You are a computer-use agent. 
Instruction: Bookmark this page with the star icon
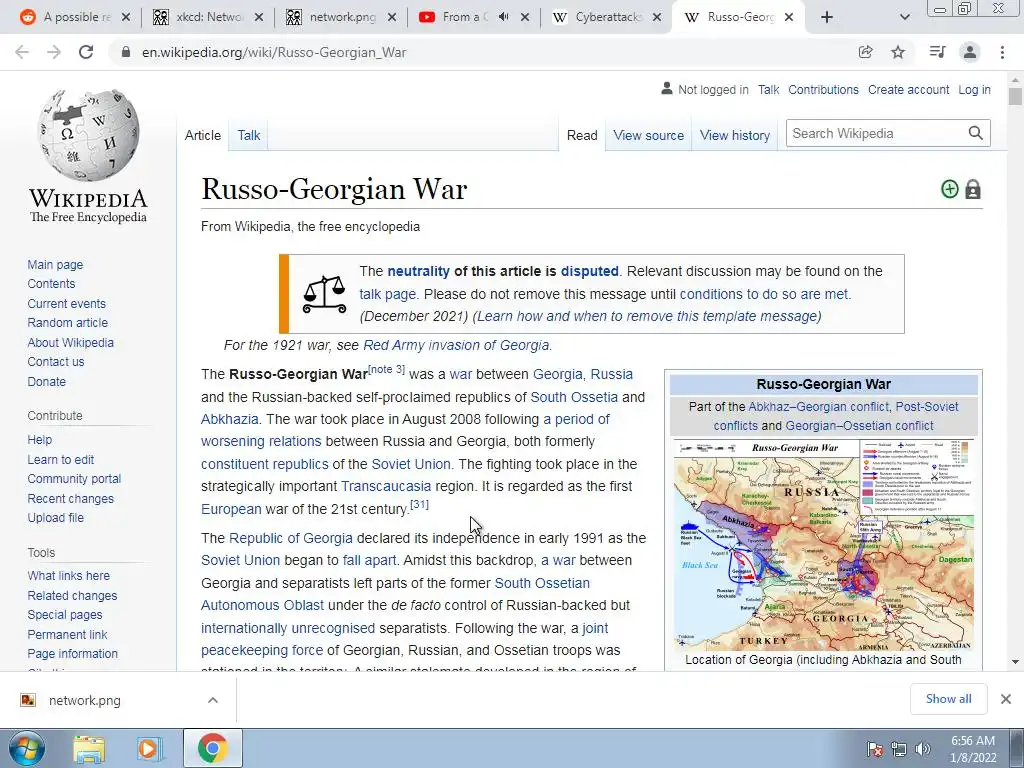pos(898,52)
